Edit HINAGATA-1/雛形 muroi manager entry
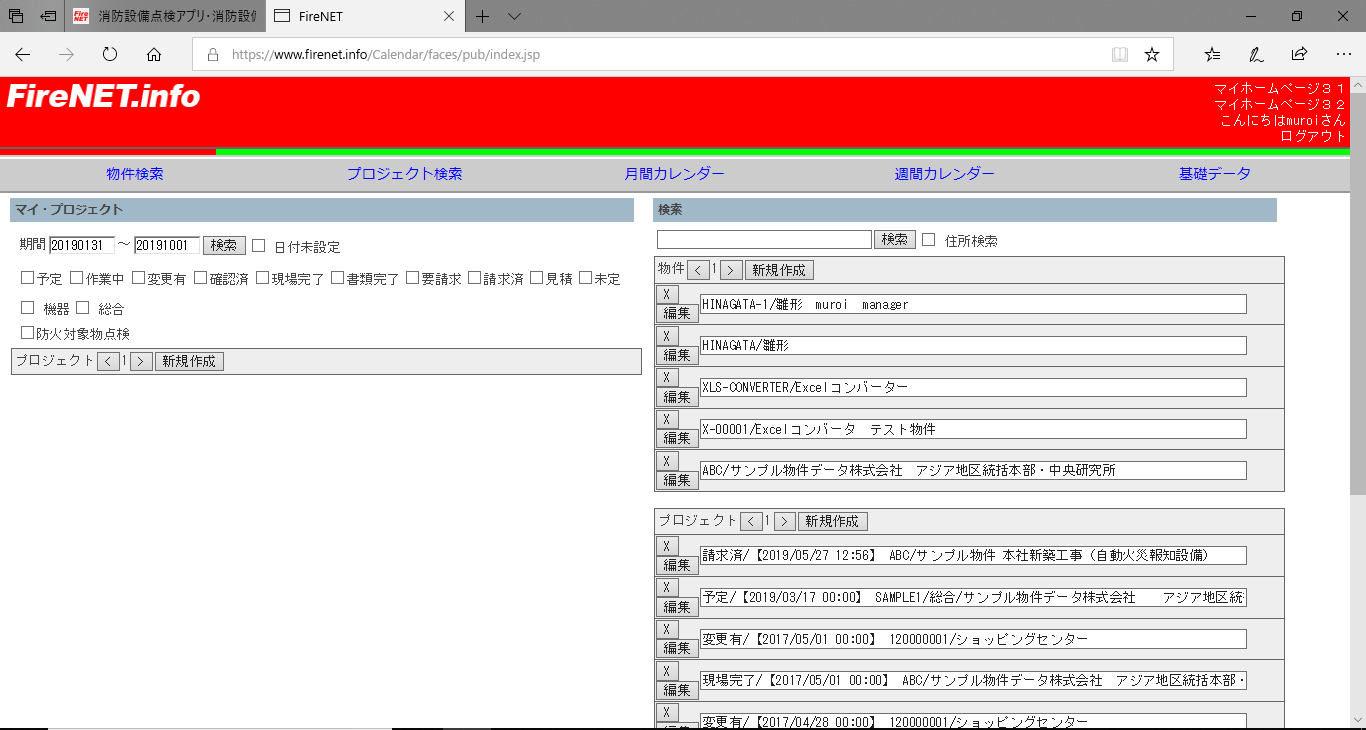Screen dimensions: 1366x730 (x=678, y=313)
